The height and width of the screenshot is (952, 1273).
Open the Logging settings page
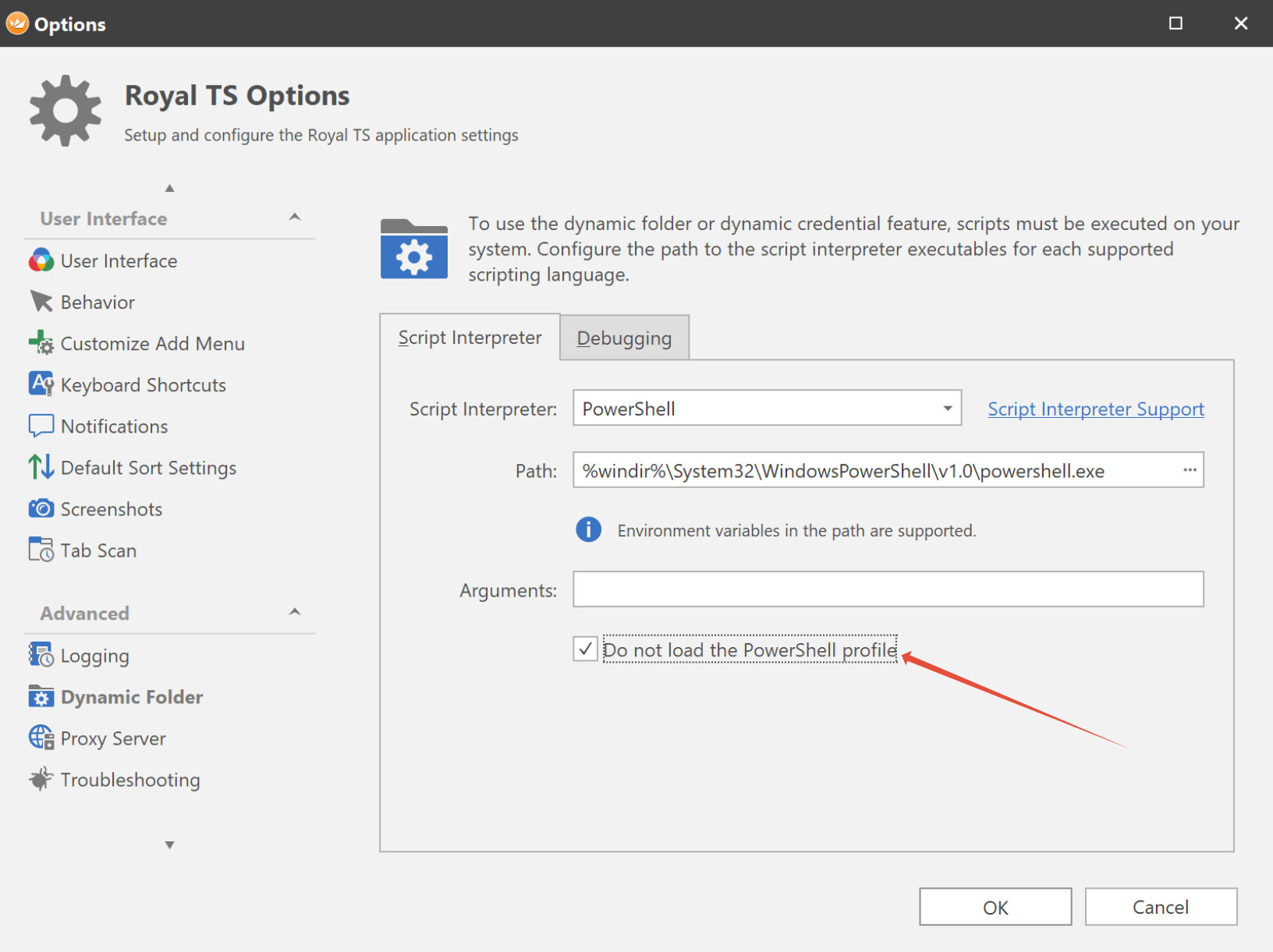[x=94, y=656]
